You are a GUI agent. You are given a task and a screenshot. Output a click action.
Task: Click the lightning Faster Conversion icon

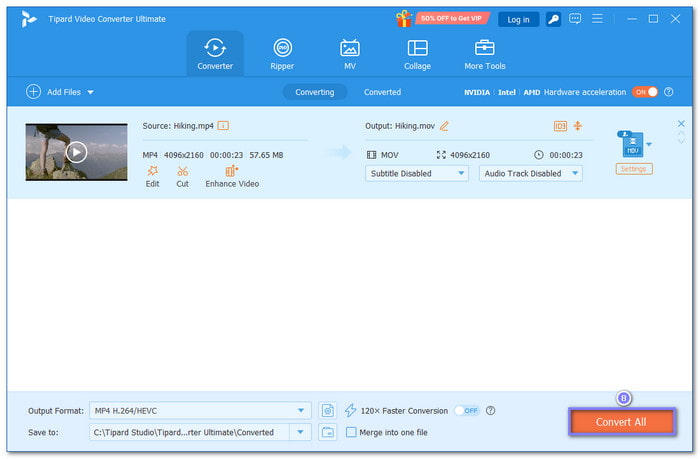tap(350, 410)
